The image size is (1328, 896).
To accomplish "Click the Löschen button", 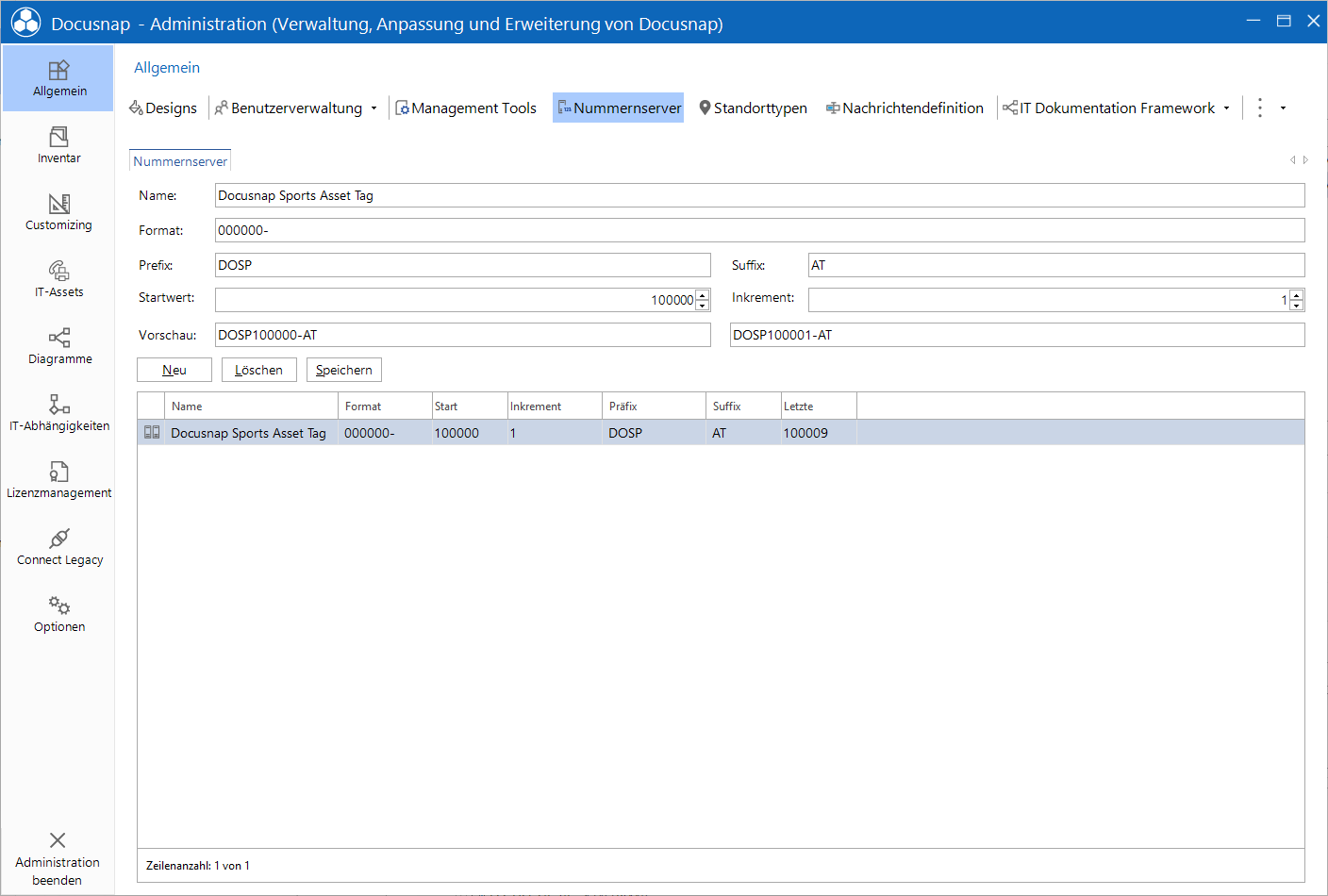I will pyautogui.click(x=259, y=370).
